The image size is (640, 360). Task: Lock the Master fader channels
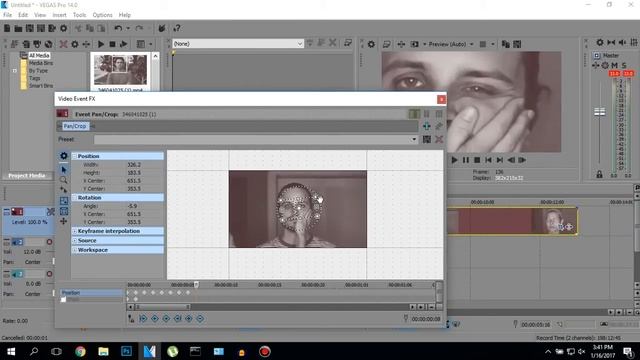click(599, 175)
